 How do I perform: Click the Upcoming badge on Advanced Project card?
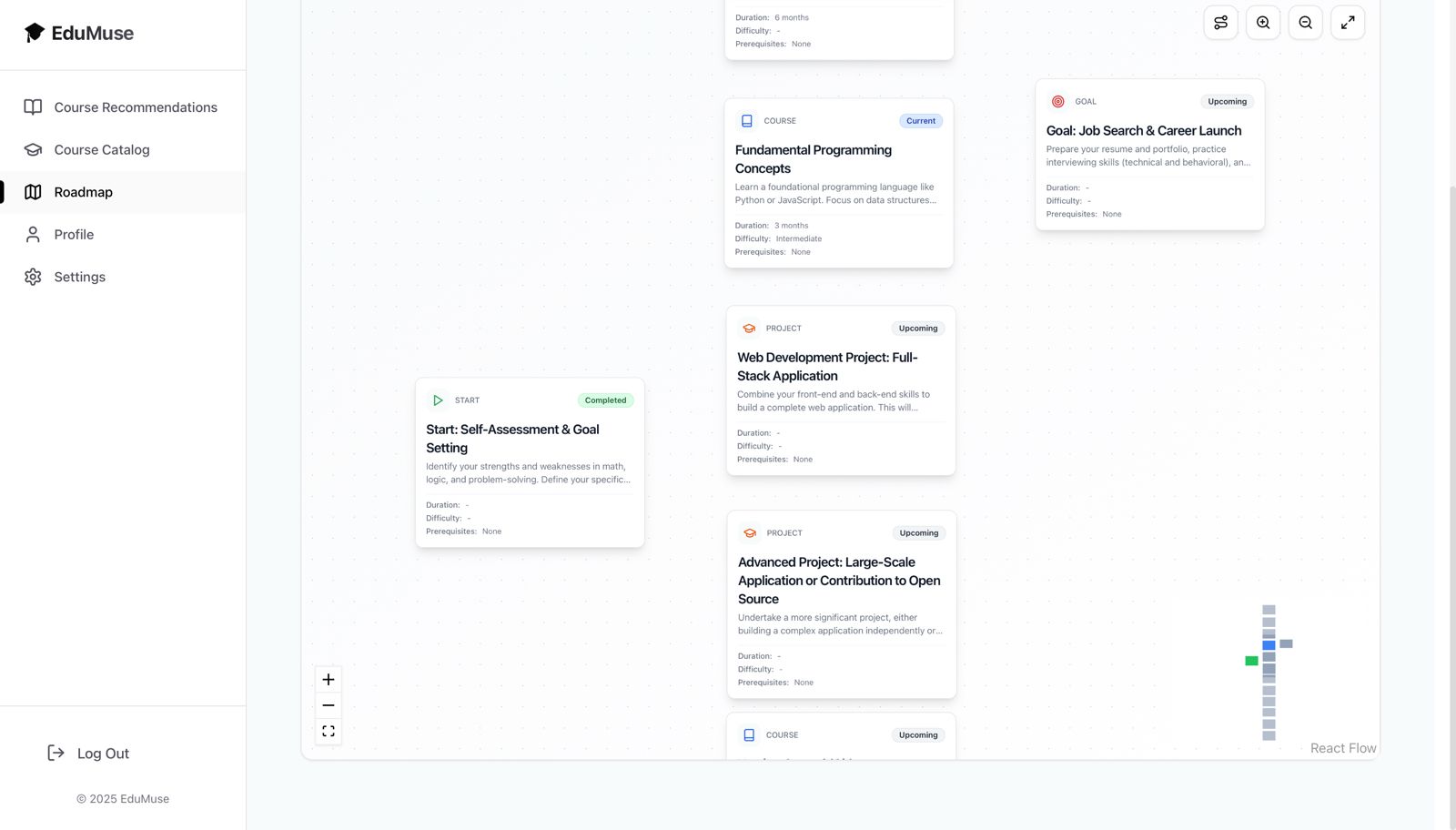point(919,533)
